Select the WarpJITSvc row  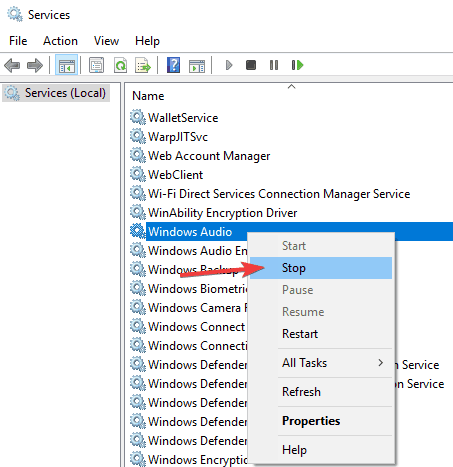[x=178, y=137]
